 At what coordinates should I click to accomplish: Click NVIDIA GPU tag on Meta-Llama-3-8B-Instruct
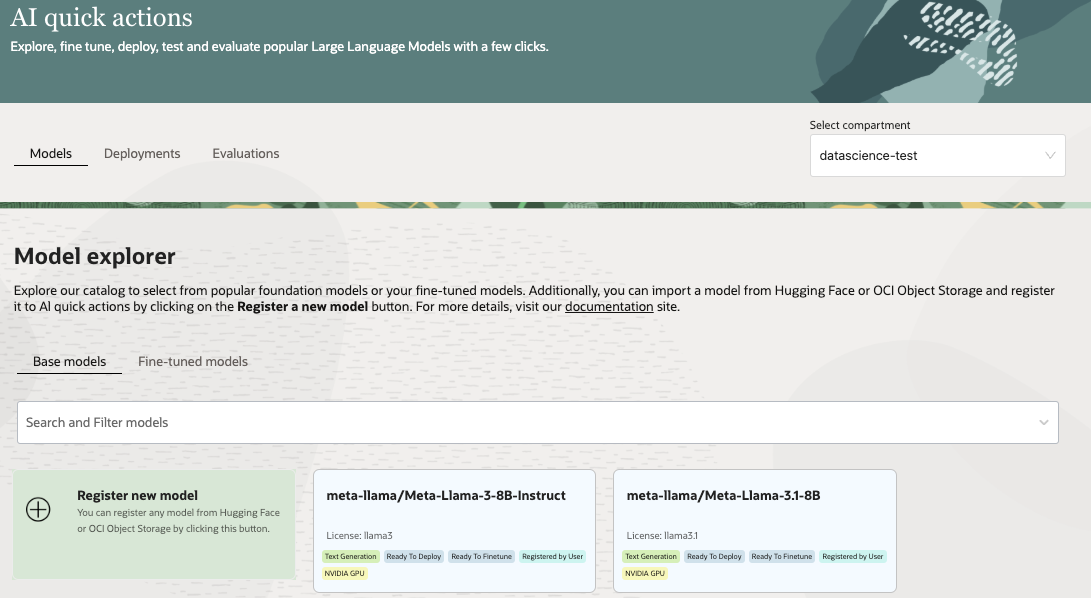pos(344,574)
